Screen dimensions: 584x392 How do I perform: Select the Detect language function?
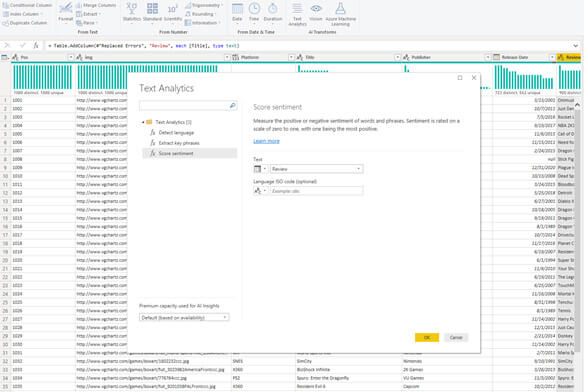point(176,133)
